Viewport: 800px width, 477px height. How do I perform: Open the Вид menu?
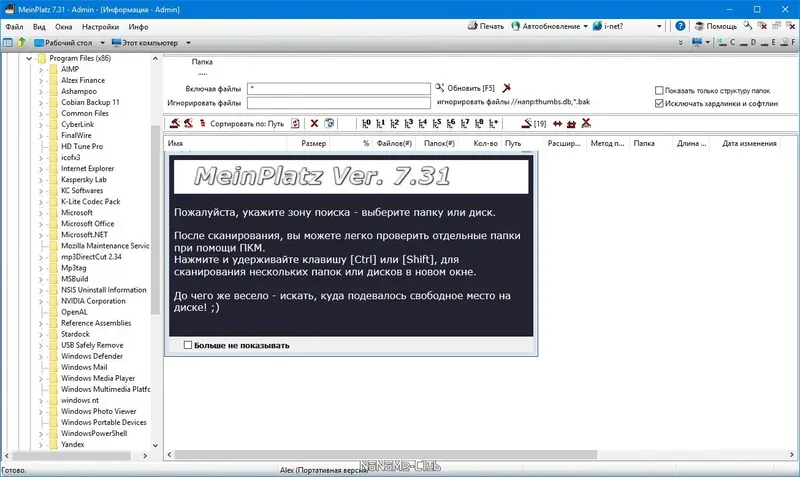click(x=39, y=27)
